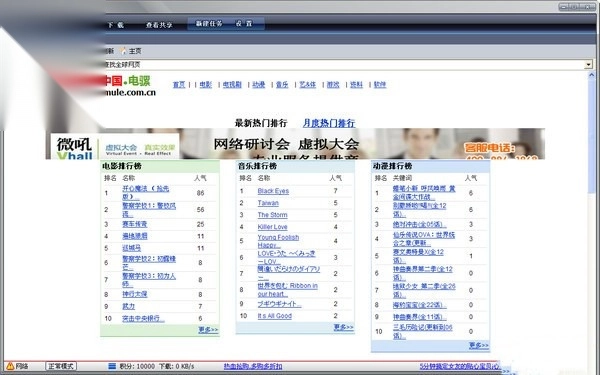
Task: Open the 电视剧 navigation link
Action: pyautogui.click(x=232, y=85)
